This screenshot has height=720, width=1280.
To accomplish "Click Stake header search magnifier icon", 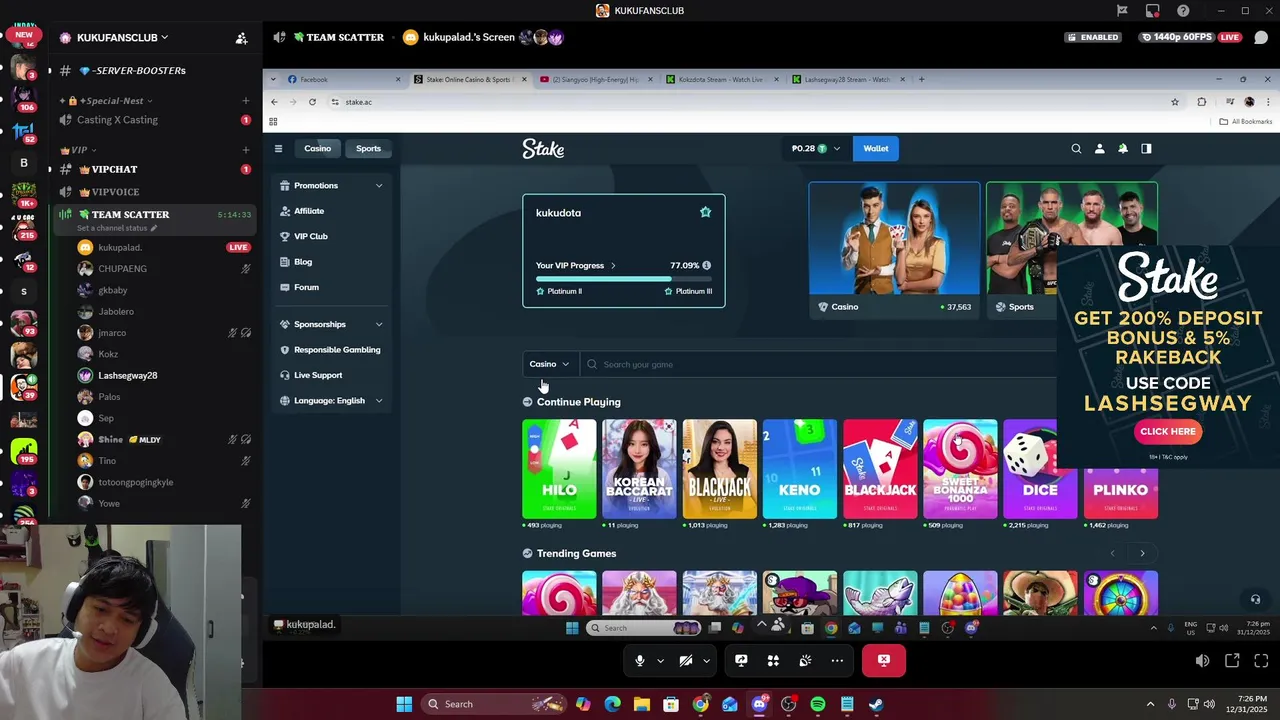I will click(1076, 148).
